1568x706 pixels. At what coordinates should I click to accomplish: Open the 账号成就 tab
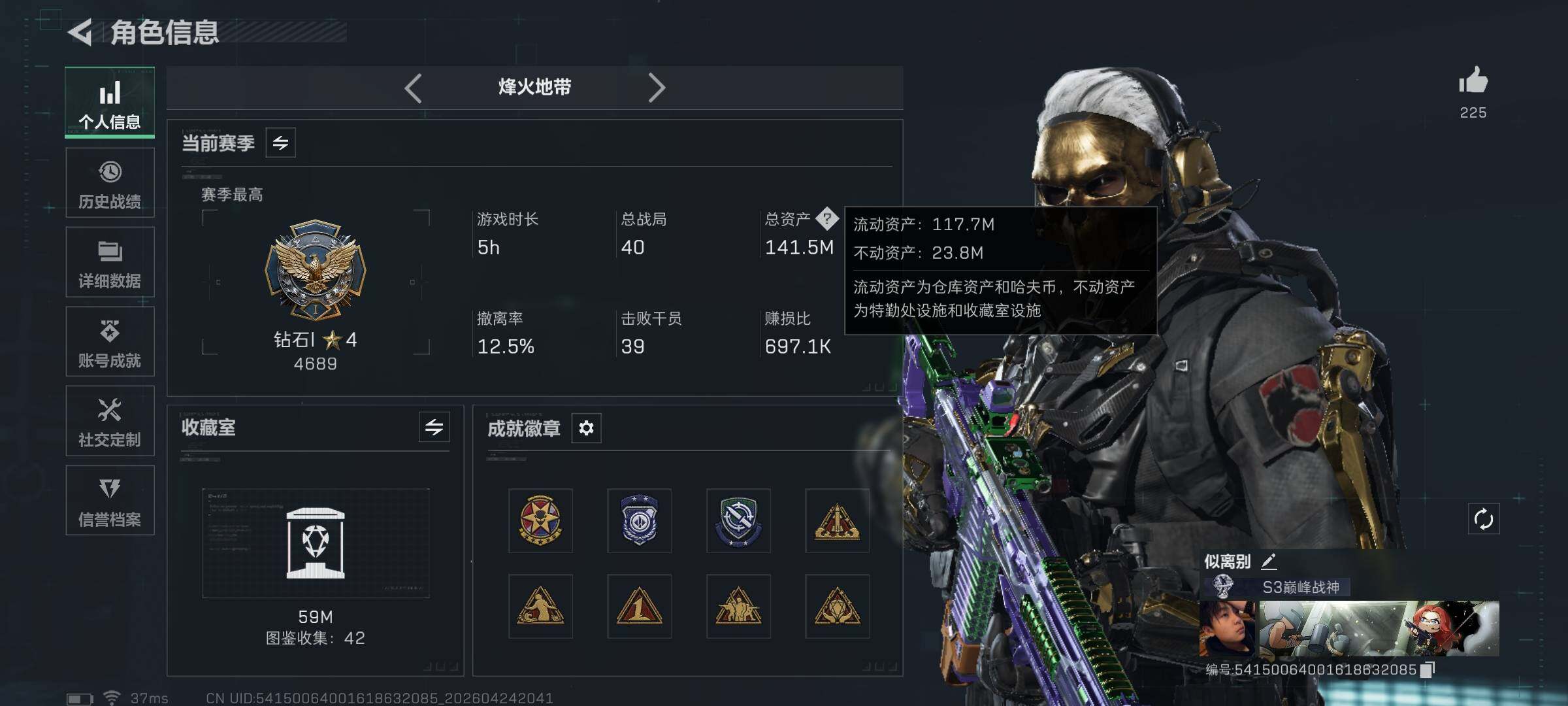(110, 341)
